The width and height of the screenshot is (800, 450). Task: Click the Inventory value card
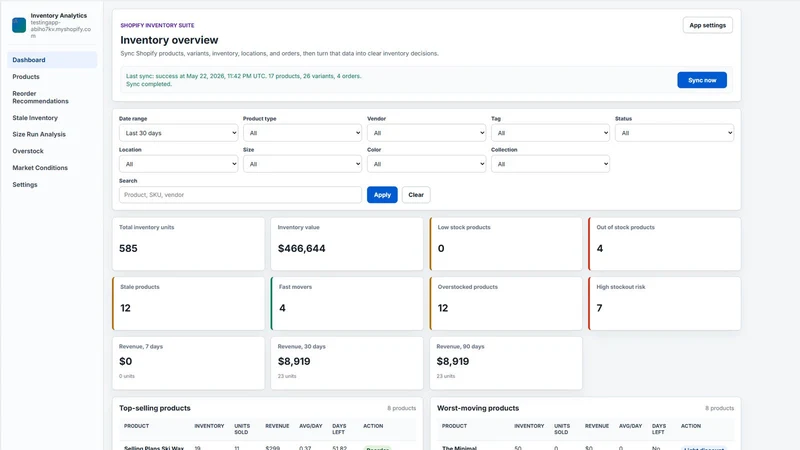347,244
